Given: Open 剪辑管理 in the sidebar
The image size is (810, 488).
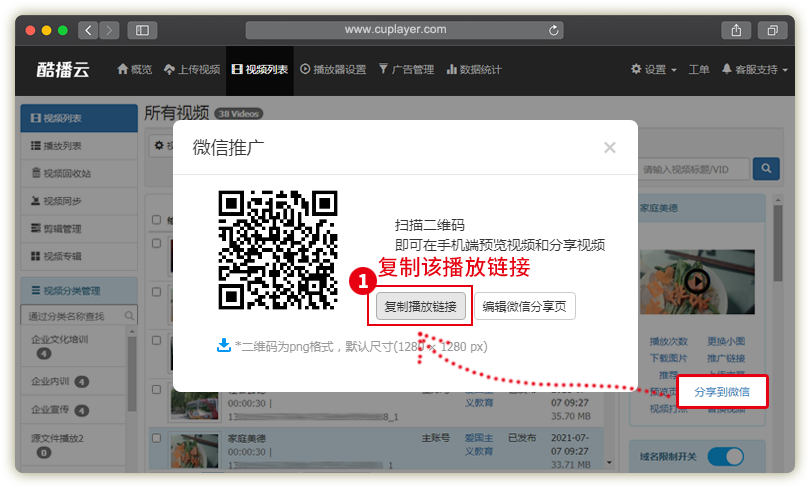Looking at the screenshot, I should tap(79, 229).
